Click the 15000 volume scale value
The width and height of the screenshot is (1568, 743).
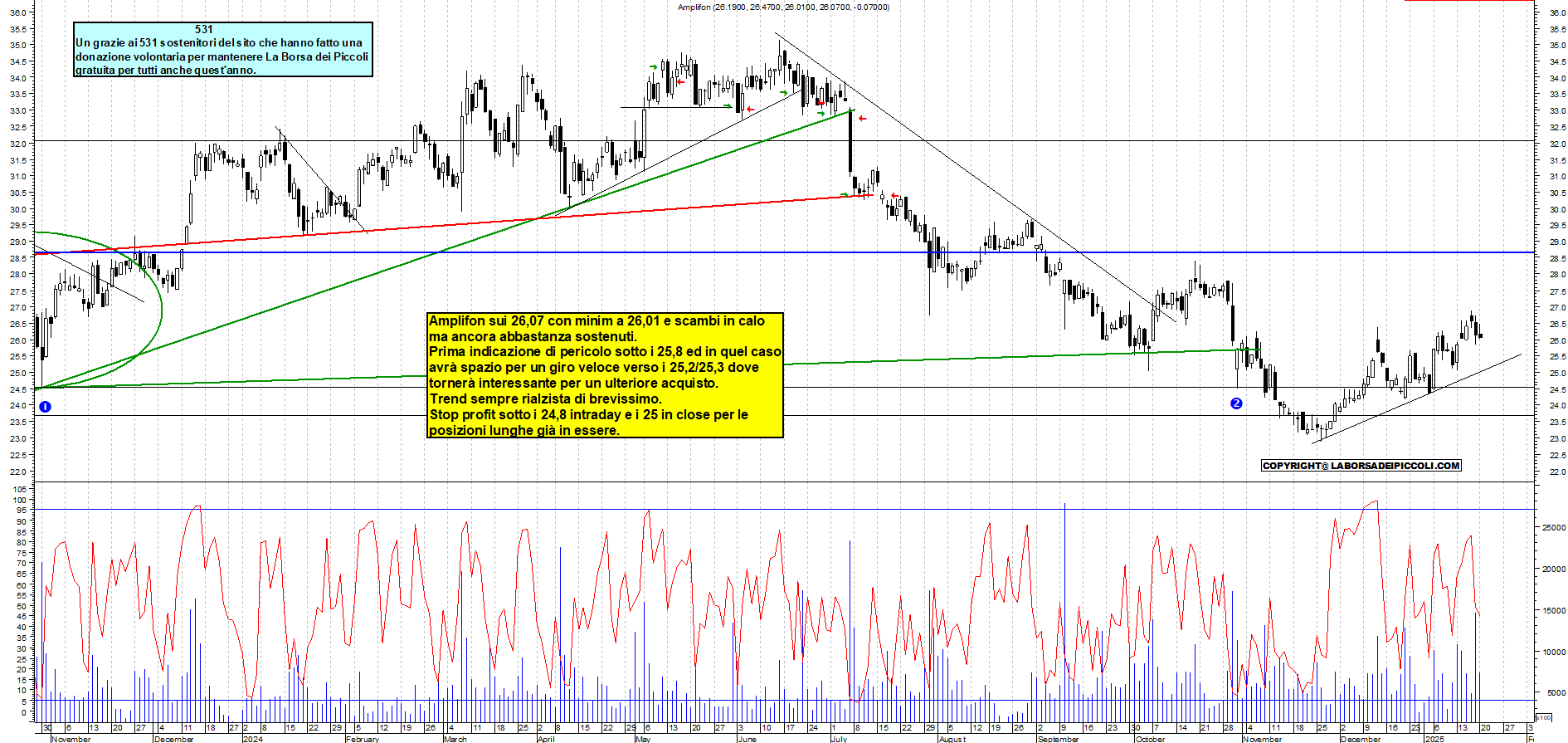[x=1554, y=611]
